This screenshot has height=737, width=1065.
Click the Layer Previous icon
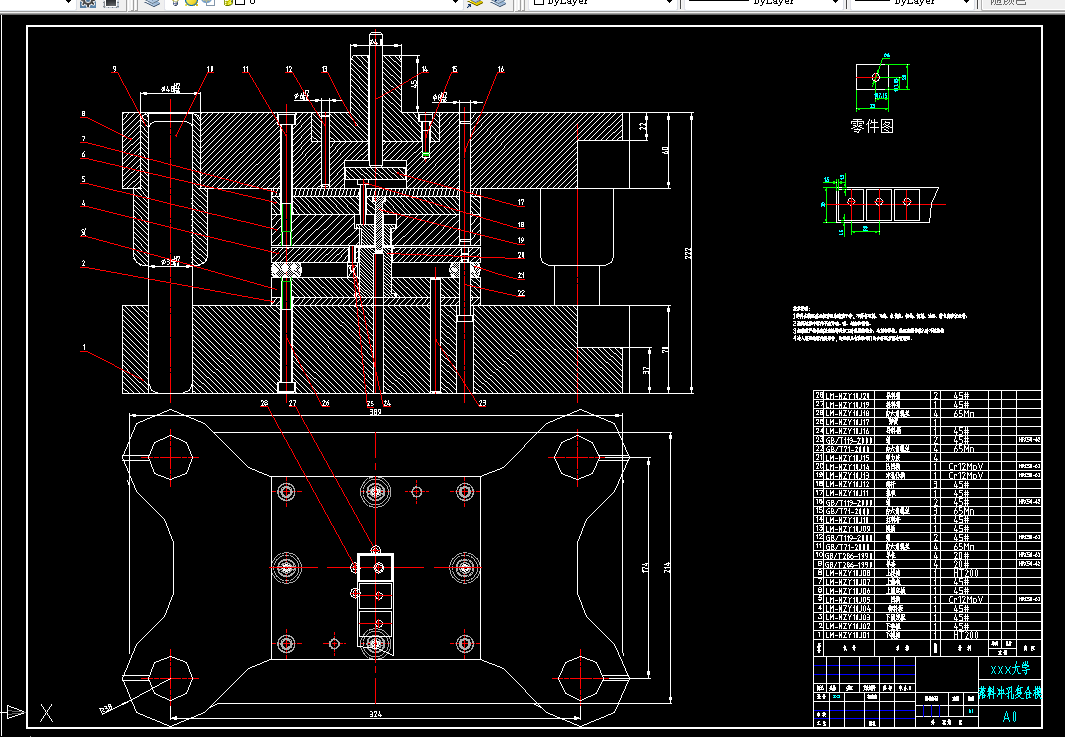pyautogui.click(x=498, y=3)
